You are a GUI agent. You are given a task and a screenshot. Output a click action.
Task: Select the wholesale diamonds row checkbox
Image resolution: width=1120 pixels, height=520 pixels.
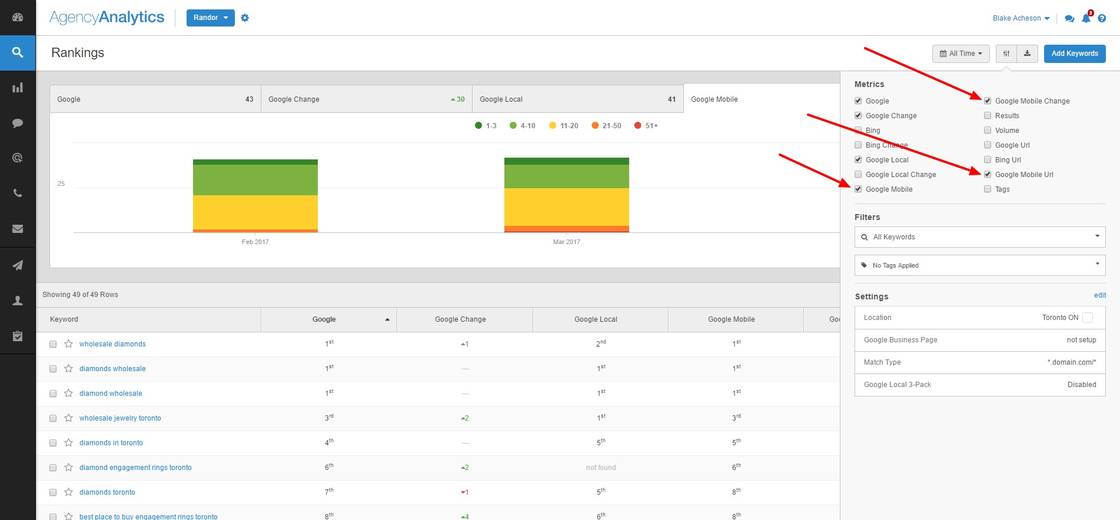click(53, 344)
